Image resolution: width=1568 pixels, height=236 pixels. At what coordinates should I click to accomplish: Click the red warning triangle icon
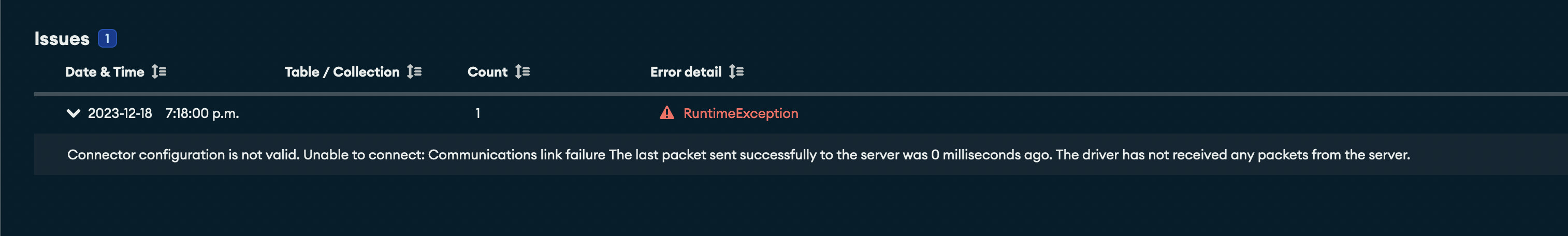(x=666, y=113)
